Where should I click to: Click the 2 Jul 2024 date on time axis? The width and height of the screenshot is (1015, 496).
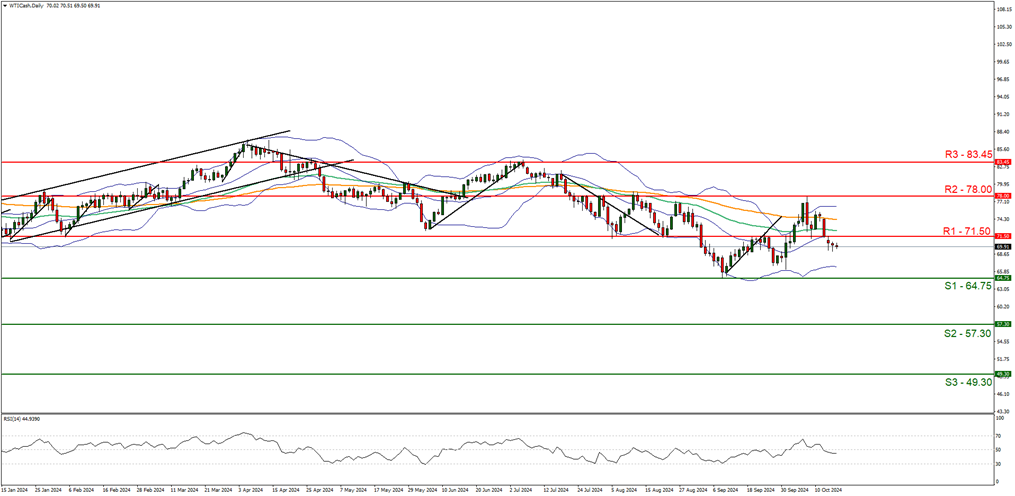pos(520,490)
